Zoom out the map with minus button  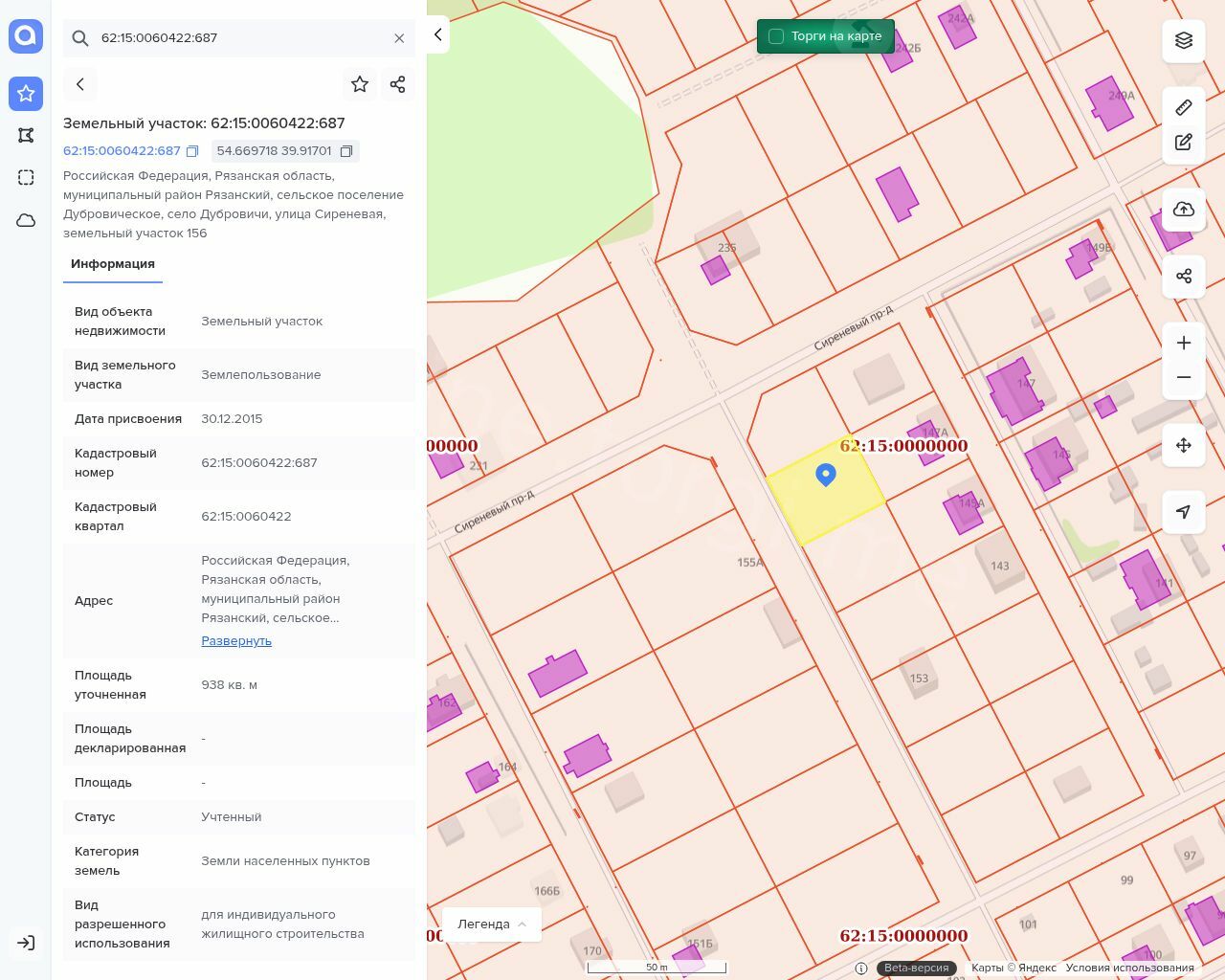[x=1184, y=377]
